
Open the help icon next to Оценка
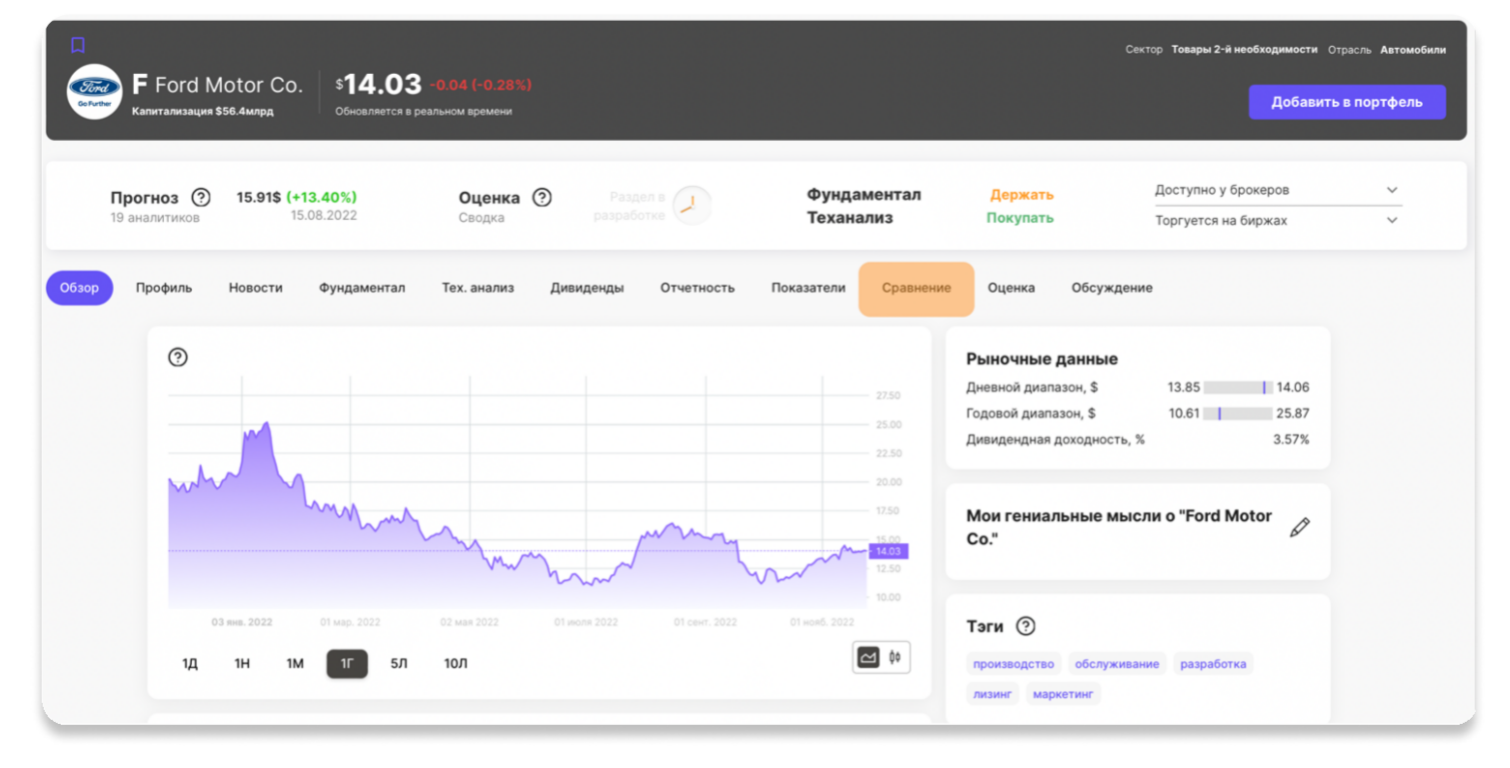(x=542, y=197)
